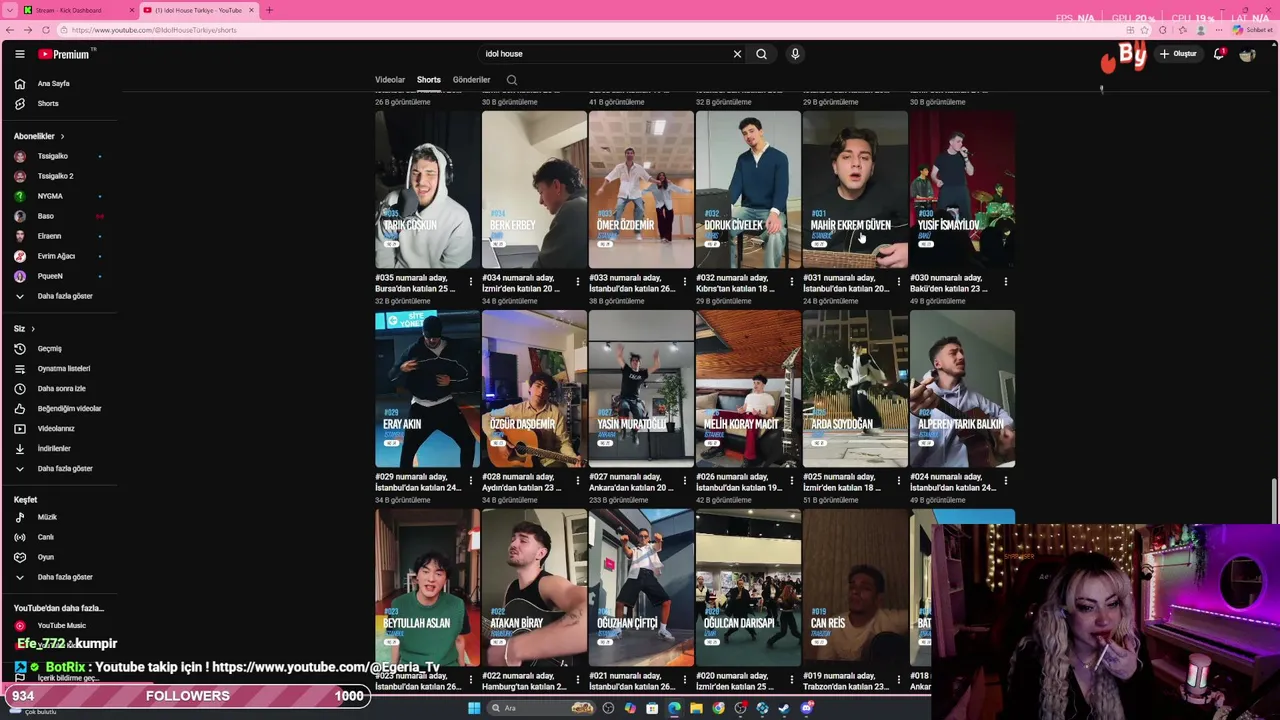Reload the page with refresh icon
The image size is (1280, 720).
click(x=45, y=30)
